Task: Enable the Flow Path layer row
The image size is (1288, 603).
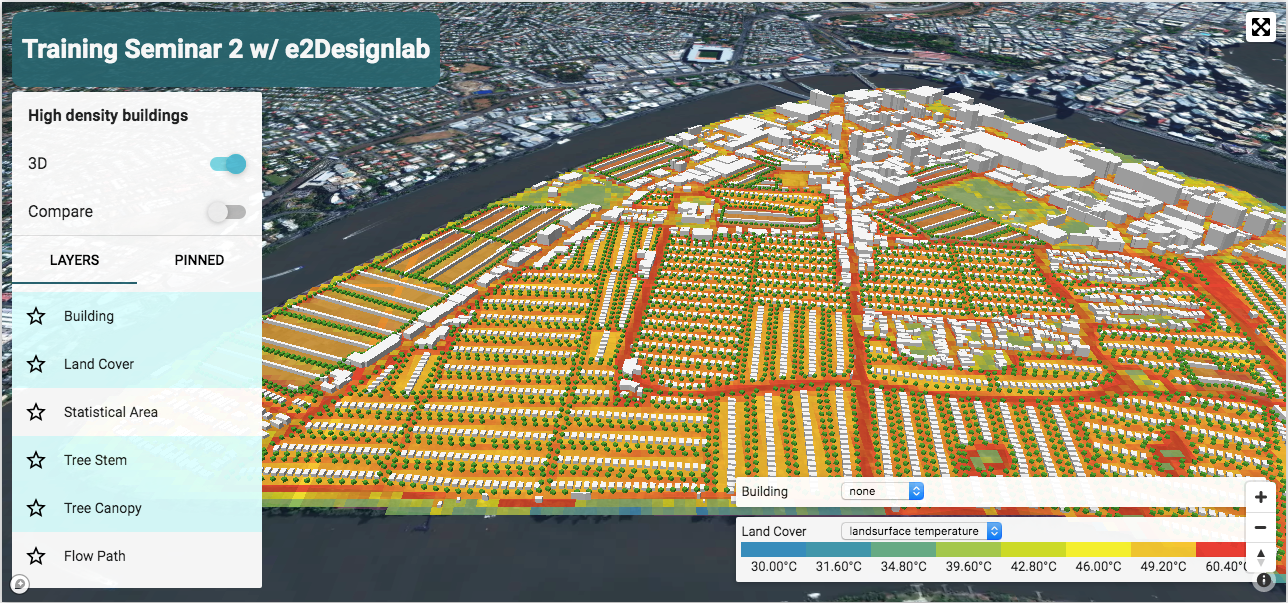Action: point(137,556)
